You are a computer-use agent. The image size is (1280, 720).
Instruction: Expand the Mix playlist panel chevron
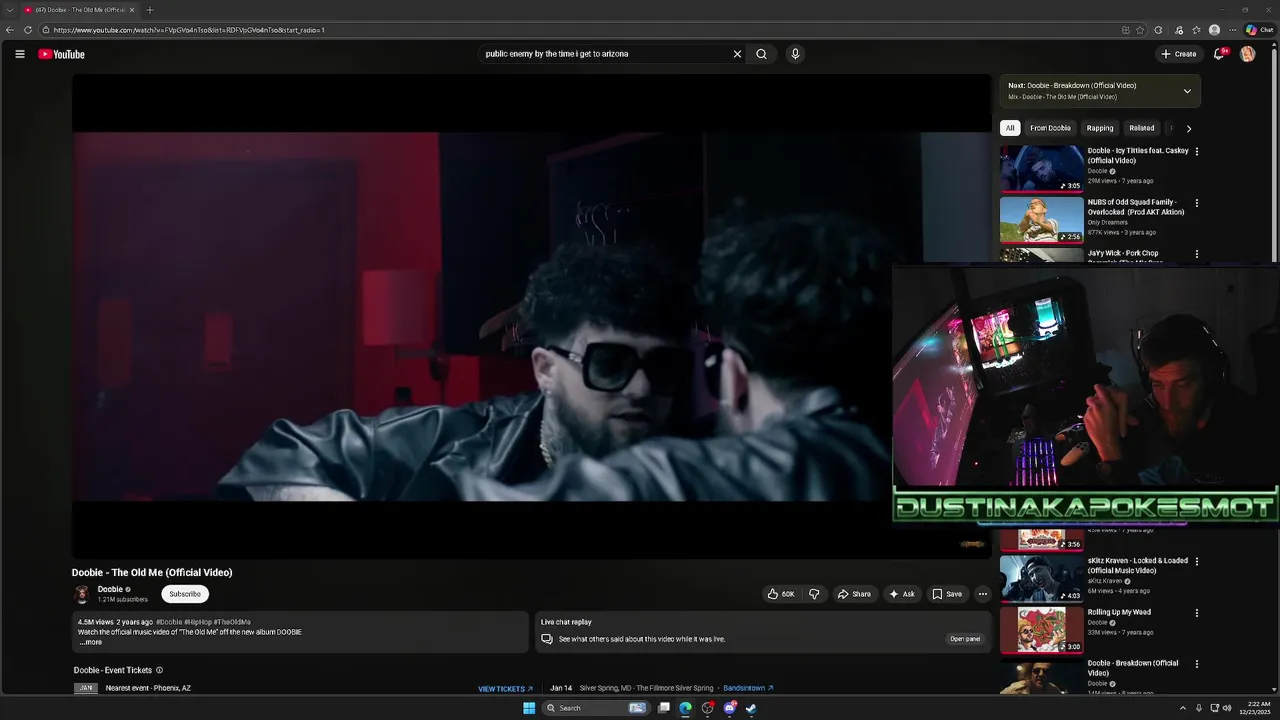click(x=1187, y=91)
